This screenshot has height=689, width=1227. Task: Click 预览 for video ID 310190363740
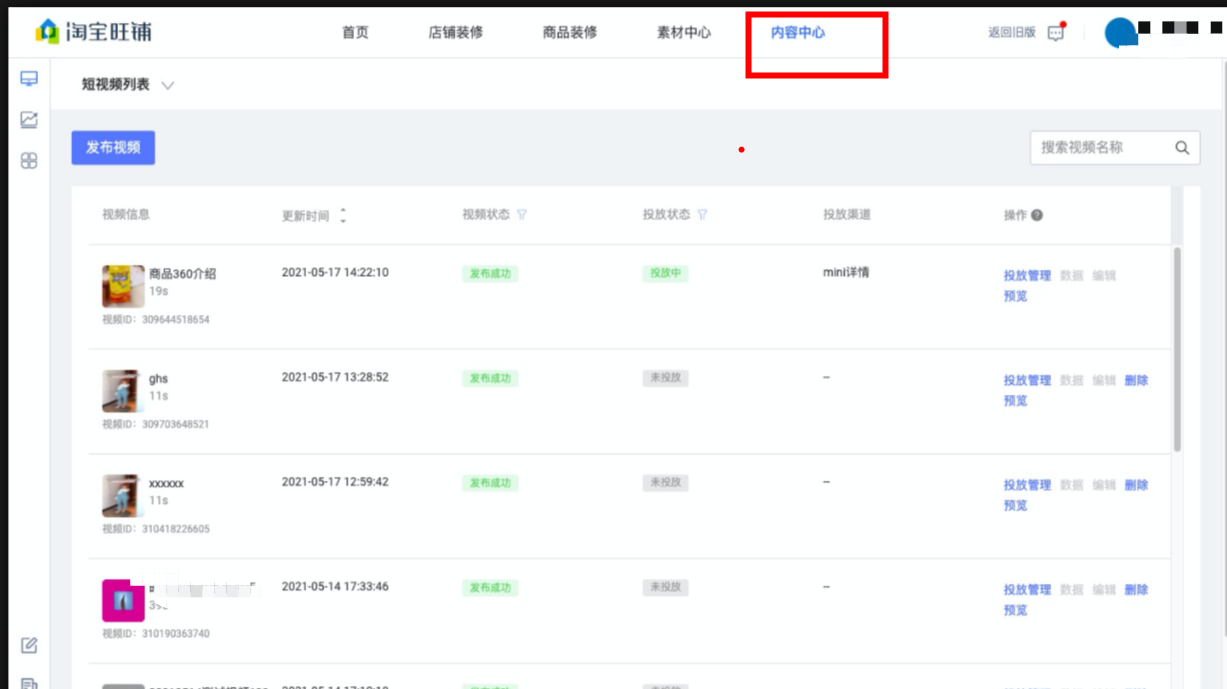point(1015,611)
